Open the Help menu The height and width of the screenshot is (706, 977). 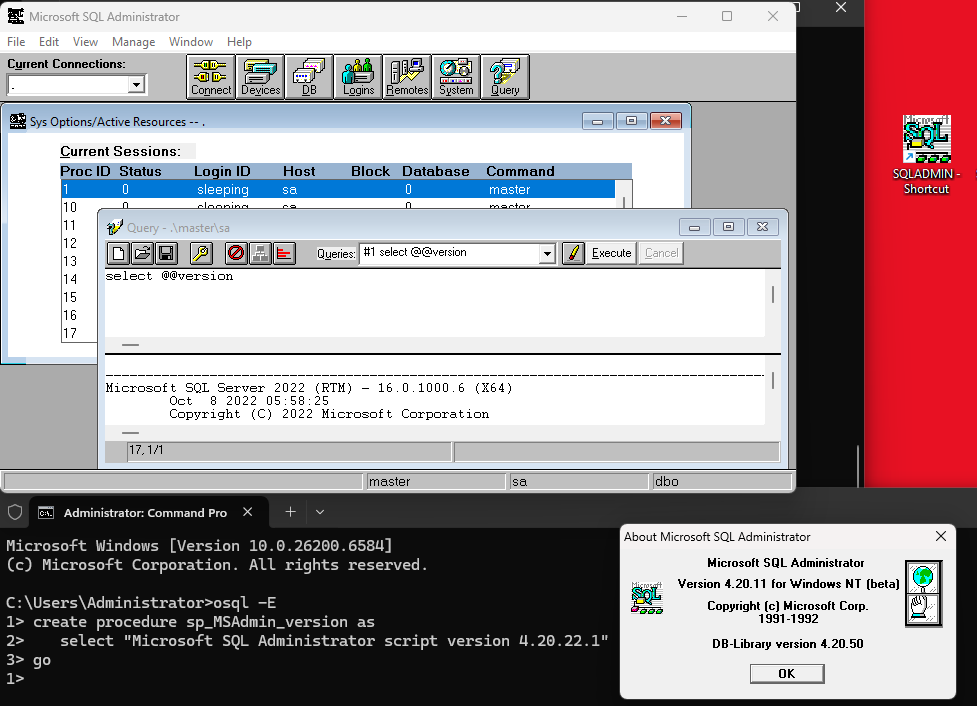[239, 42]
